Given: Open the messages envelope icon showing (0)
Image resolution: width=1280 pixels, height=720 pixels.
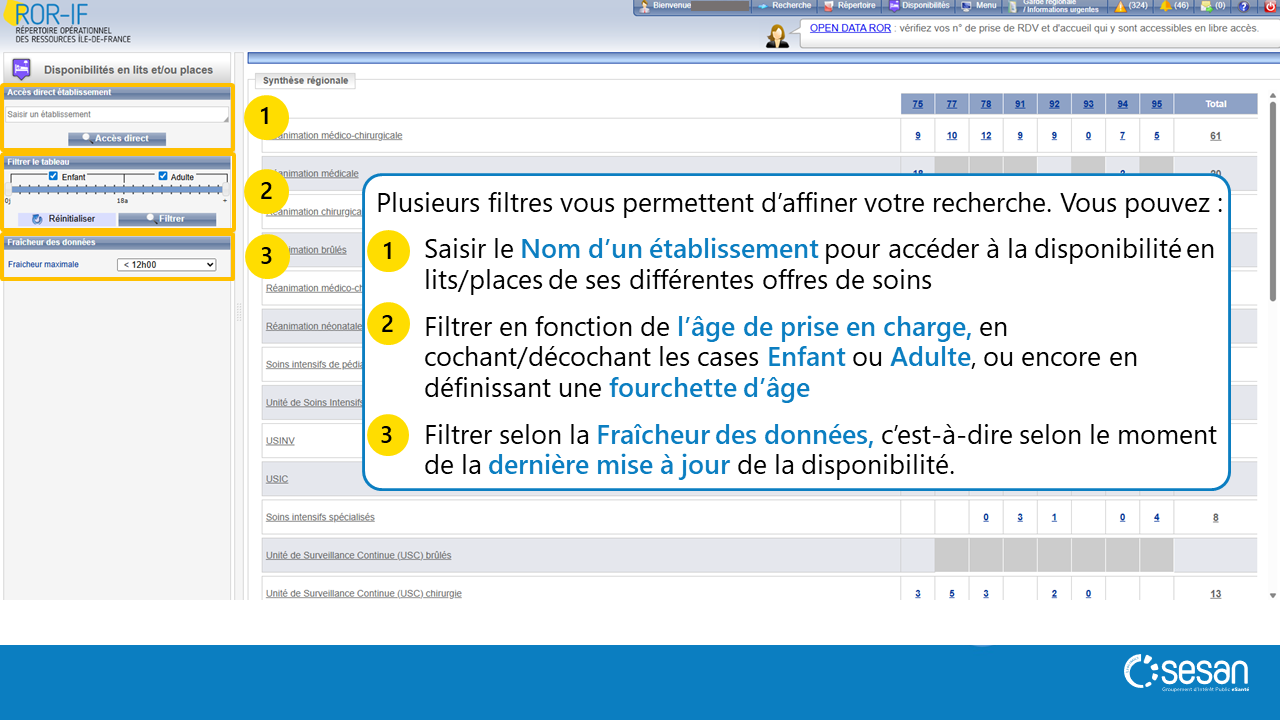Looking at the screenshot, I should click(x=1208, y=6).
